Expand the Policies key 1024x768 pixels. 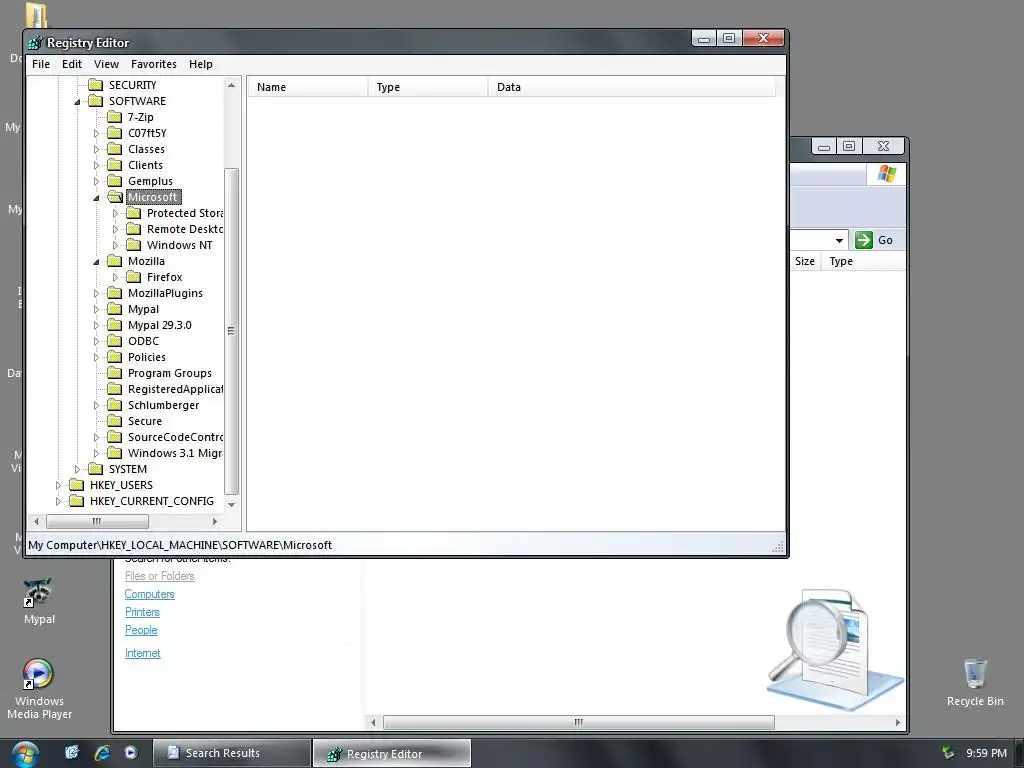(97, 357)
